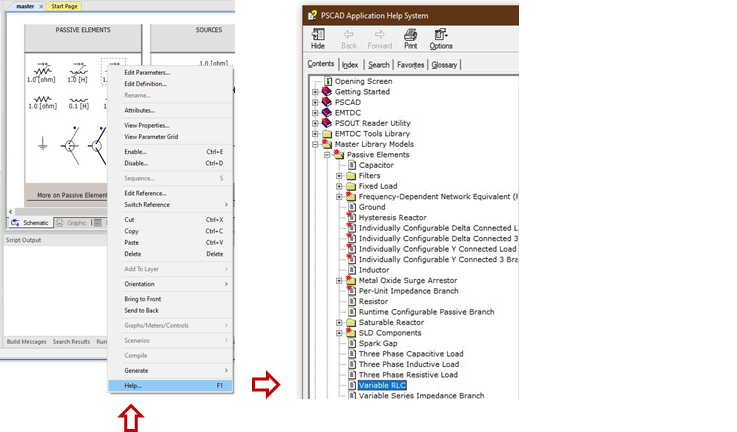Click the More on Passive Elements link
This screenshot has width=737, height=432.
pos(71,195)
